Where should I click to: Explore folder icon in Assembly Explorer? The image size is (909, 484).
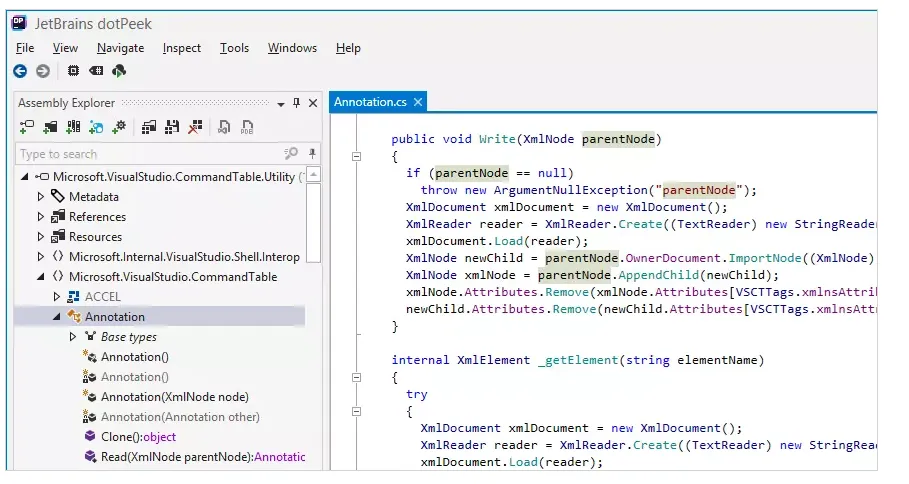point(50,127)
